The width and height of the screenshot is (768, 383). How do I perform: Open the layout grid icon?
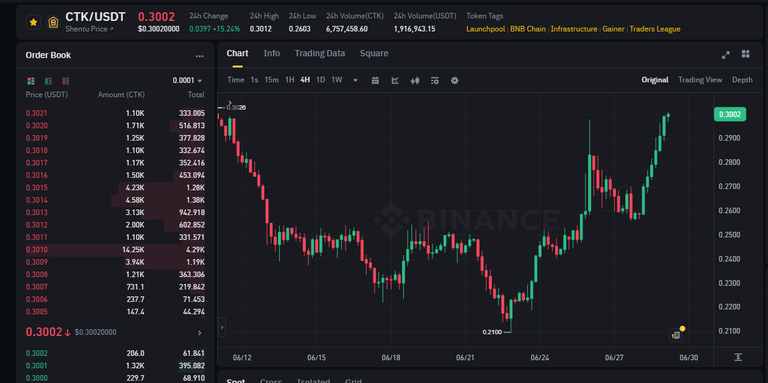click(x=745, y=54)
